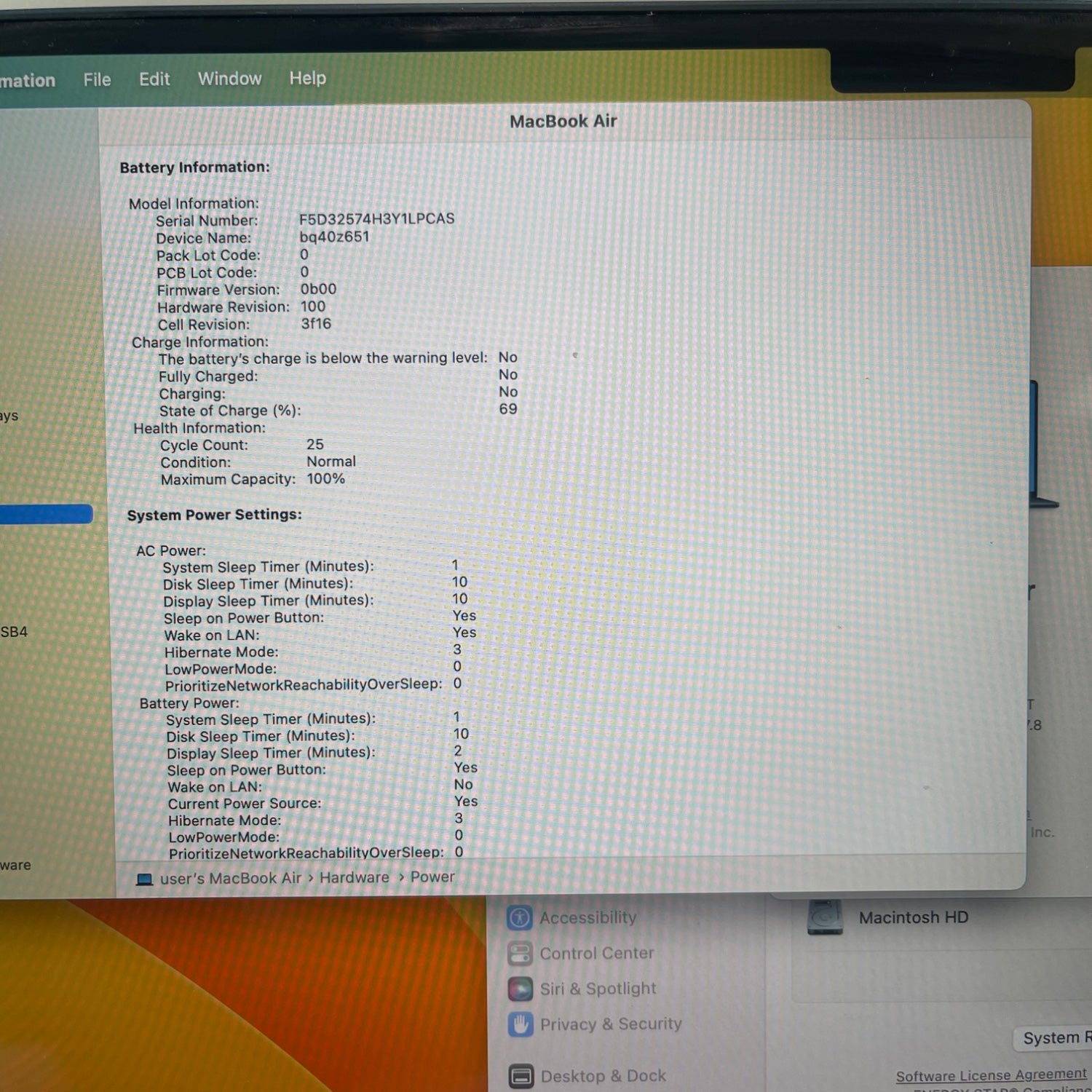Click the "Charge Information:" label
1092x1092 pixels.
point(200,342)
